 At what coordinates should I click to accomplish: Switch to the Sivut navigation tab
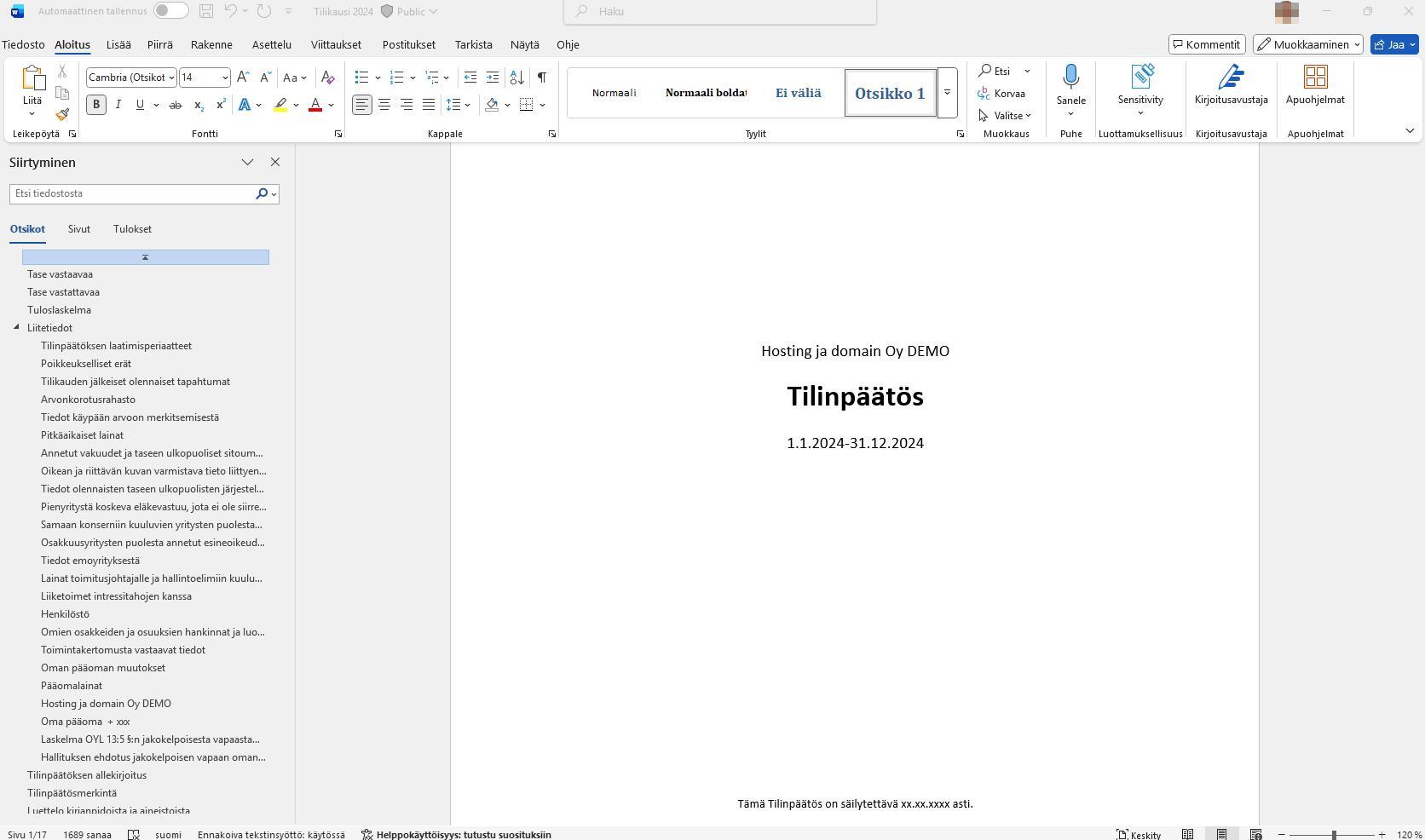point(79,229)
